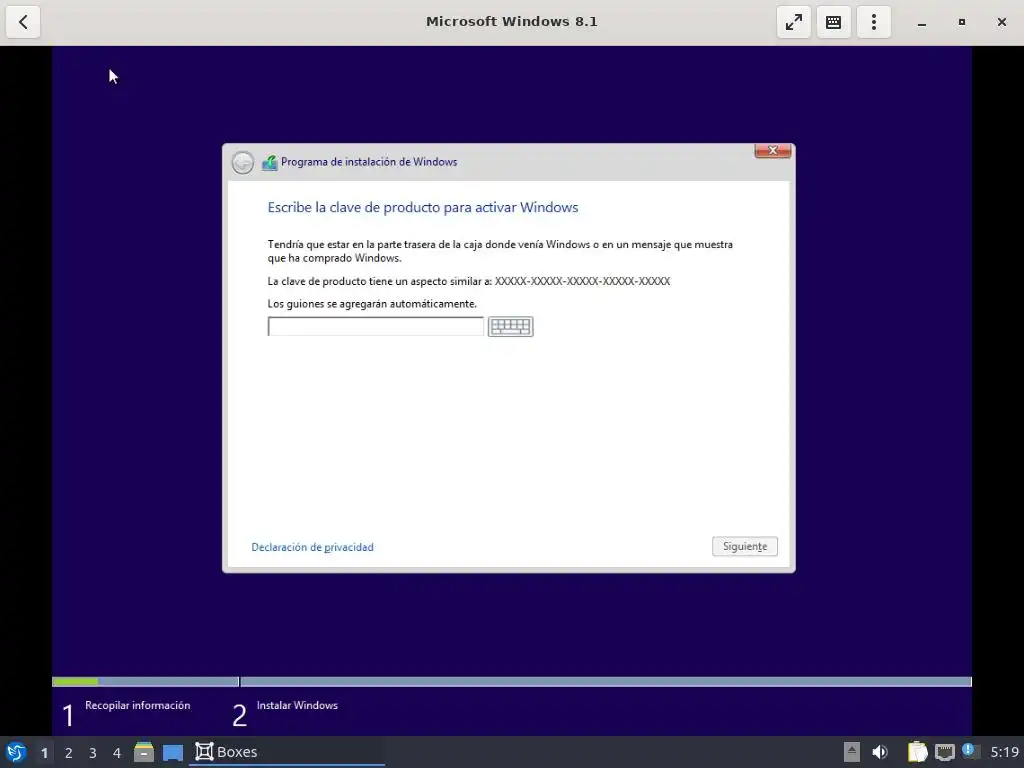This screenshot has height=768, width=1024.
Task: Click the 5:19 panel clock
Action: pyautogui.click(x=1004, y=752)
